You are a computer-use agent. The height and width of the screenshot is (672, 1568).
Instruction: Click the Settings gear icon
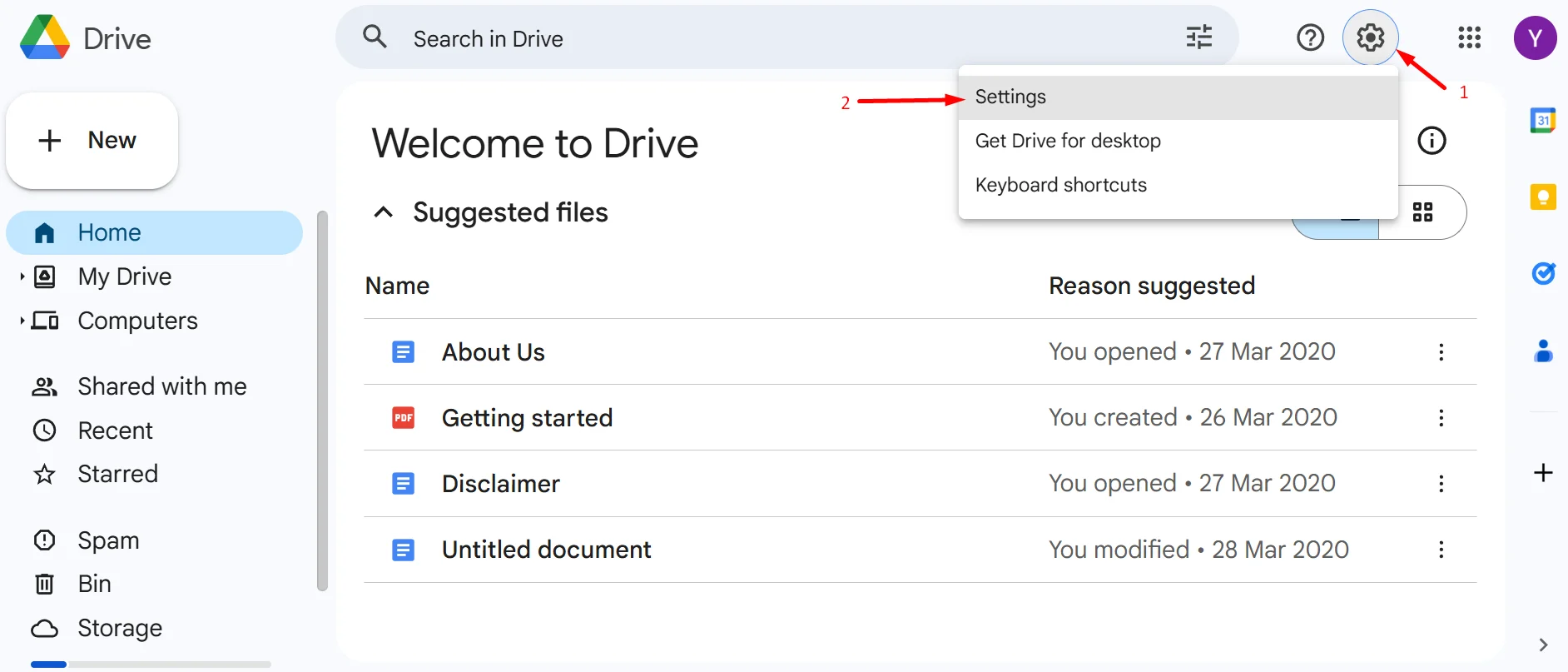(1370, 37)
